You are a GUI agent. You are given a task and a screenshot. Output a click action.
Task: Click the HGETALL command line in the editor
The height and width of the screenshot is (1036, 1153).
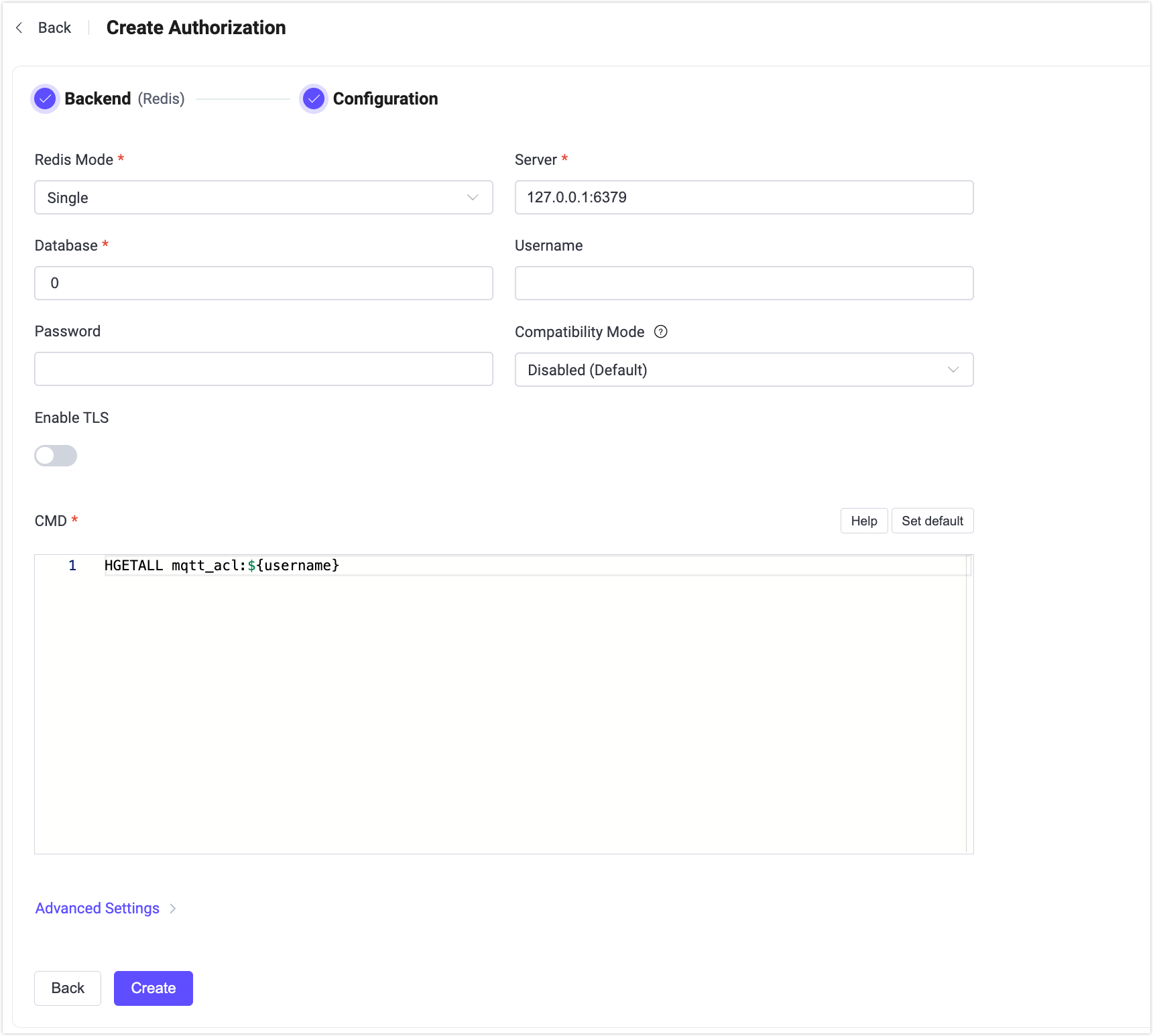pyautogui.click(x=222, y=566)
